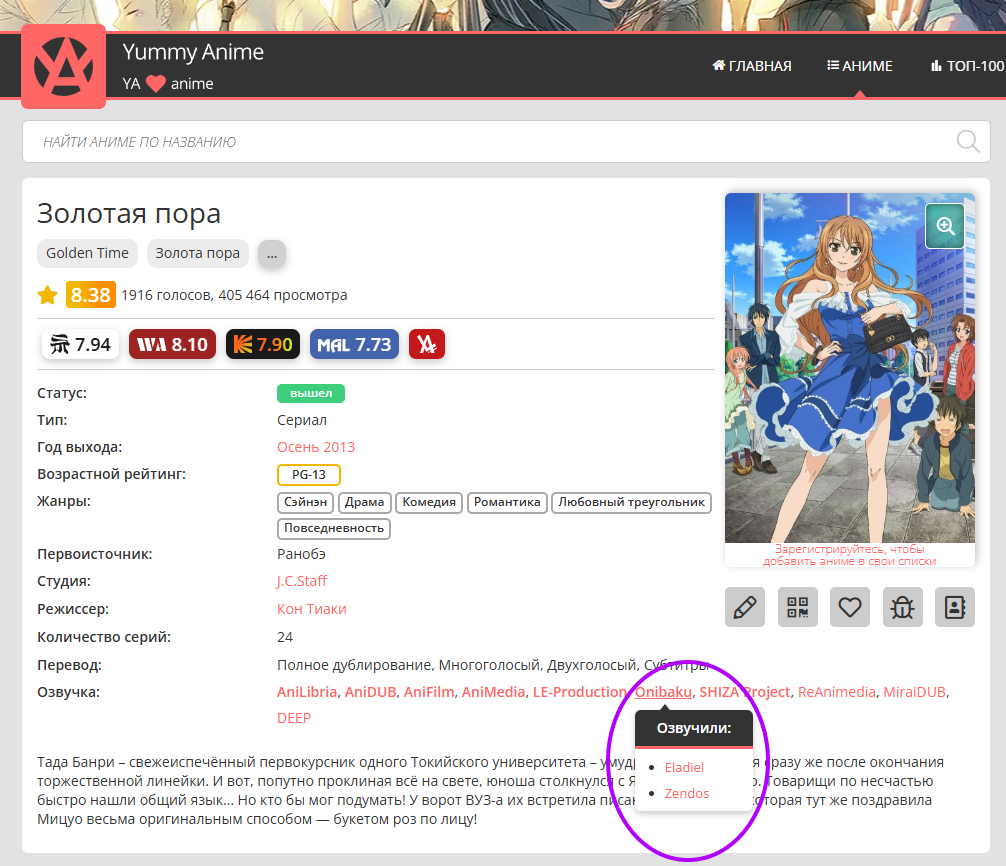Image resolution: width=1006 pixels, height=866 pixels.
Task: Click the heart favorite icon
Action: click(x=849, y=607)
